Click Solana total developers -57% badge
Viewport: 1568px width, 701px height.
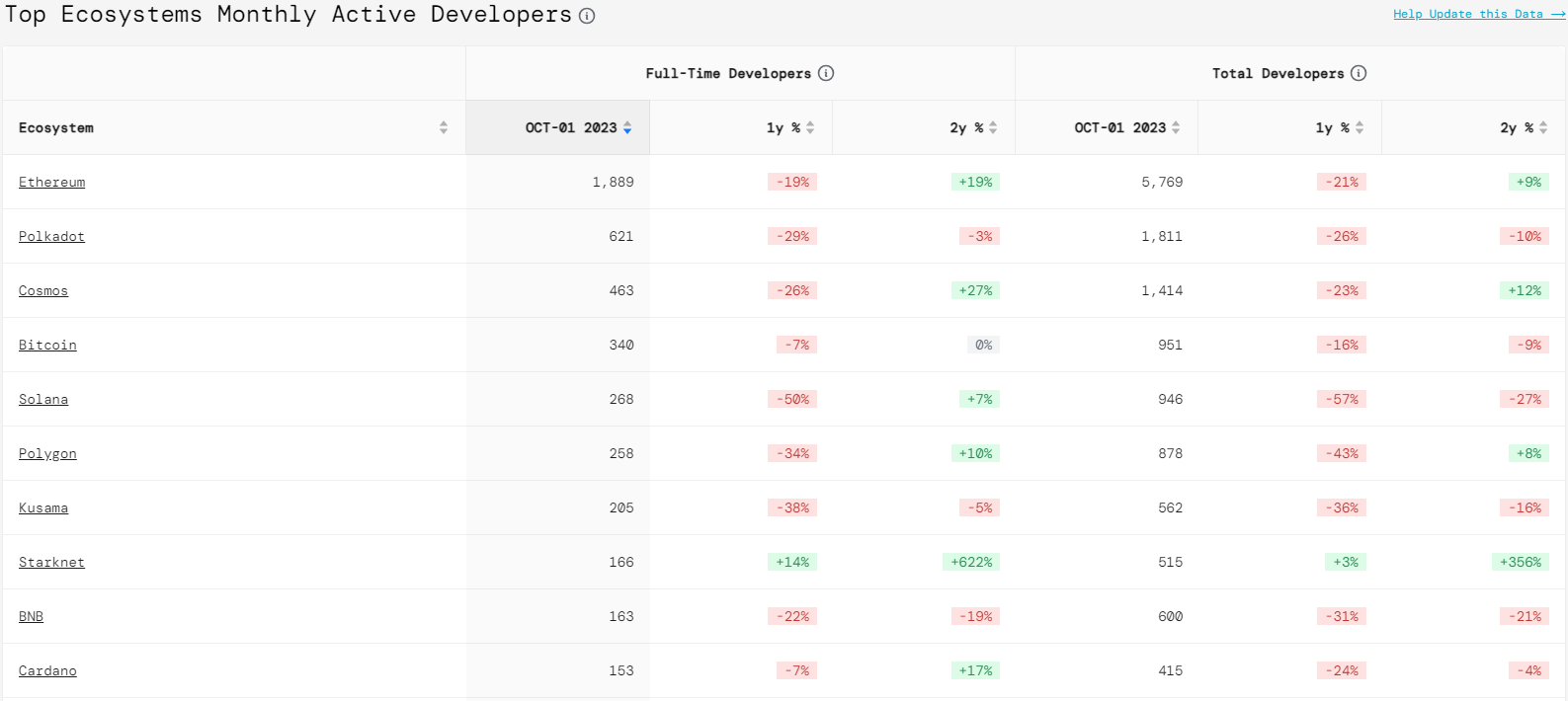click(1342, 399)
